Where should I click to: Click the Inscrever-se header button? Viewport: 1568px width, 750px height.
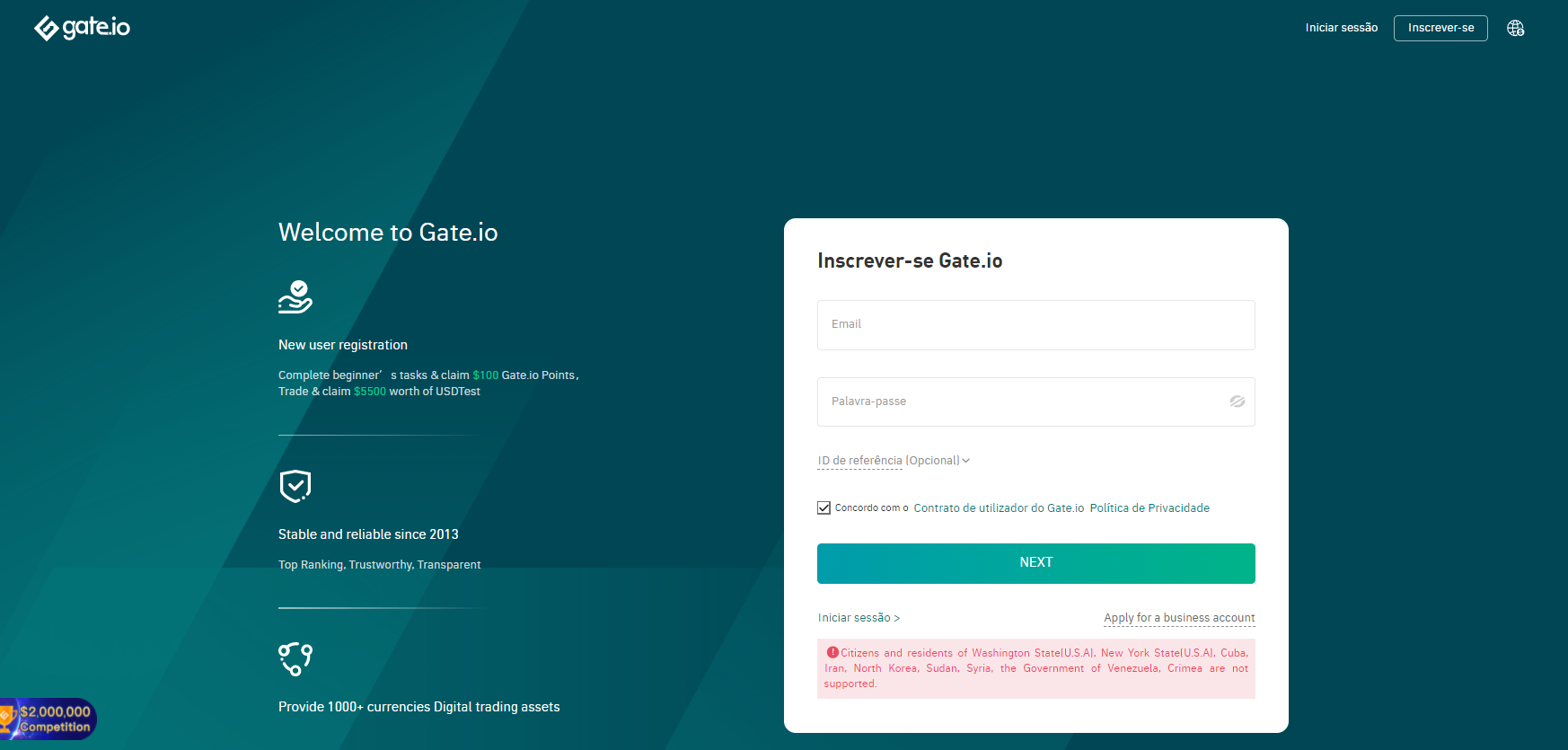click(x=1440, y=28)
